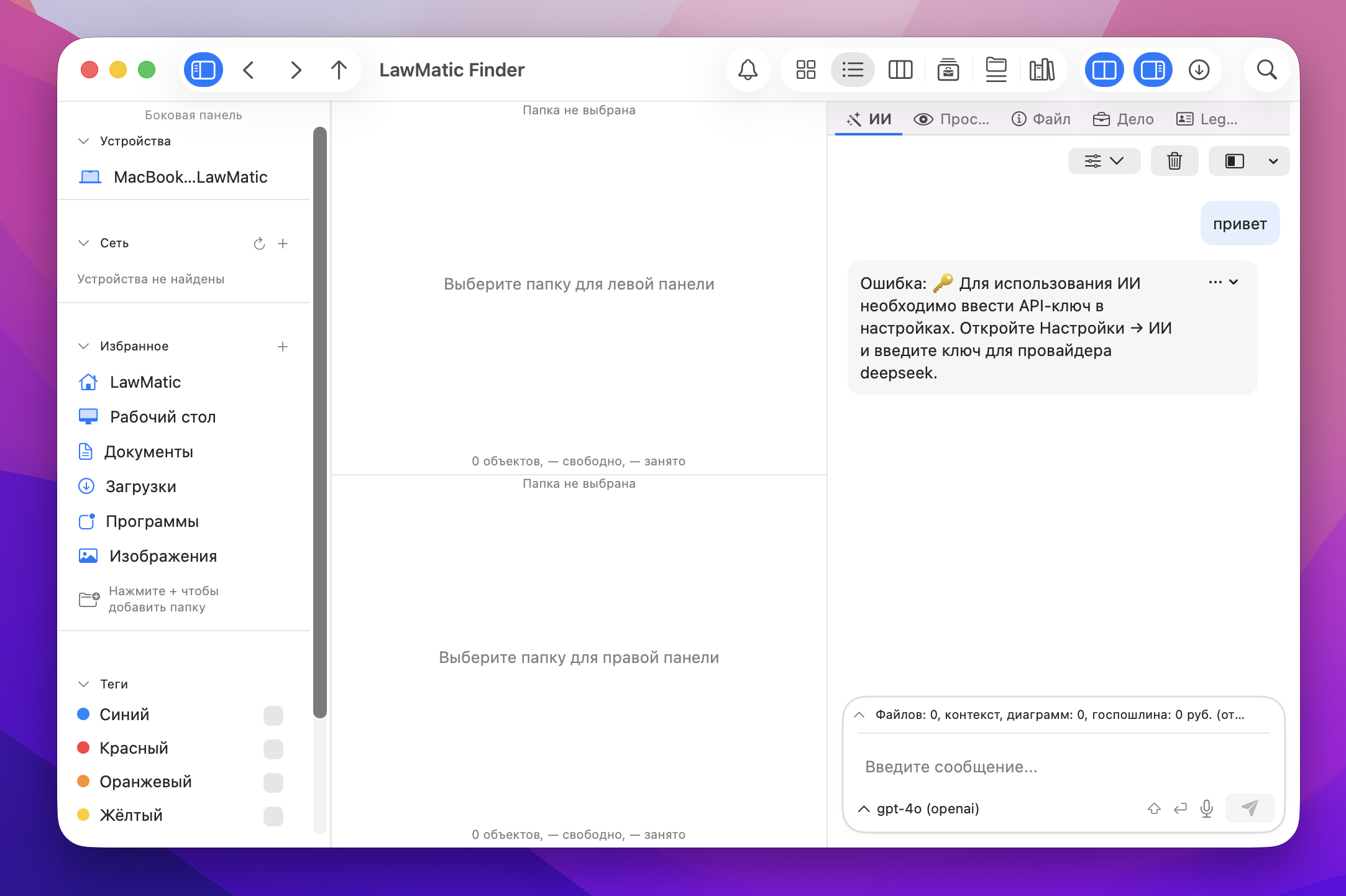Toggle the checkbox next to Красный tag
The image size is (1346, 896).
click(x=273, y=748)
